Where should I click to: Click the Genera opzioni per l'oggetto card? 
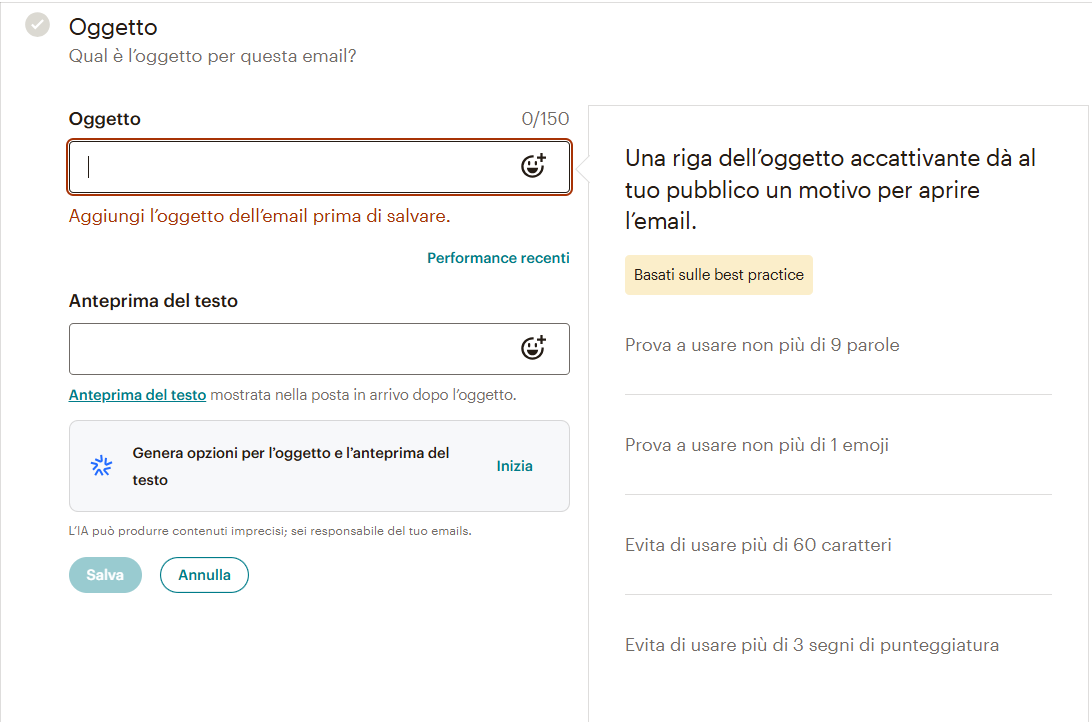pyautogui.click(x=320, y=466)
